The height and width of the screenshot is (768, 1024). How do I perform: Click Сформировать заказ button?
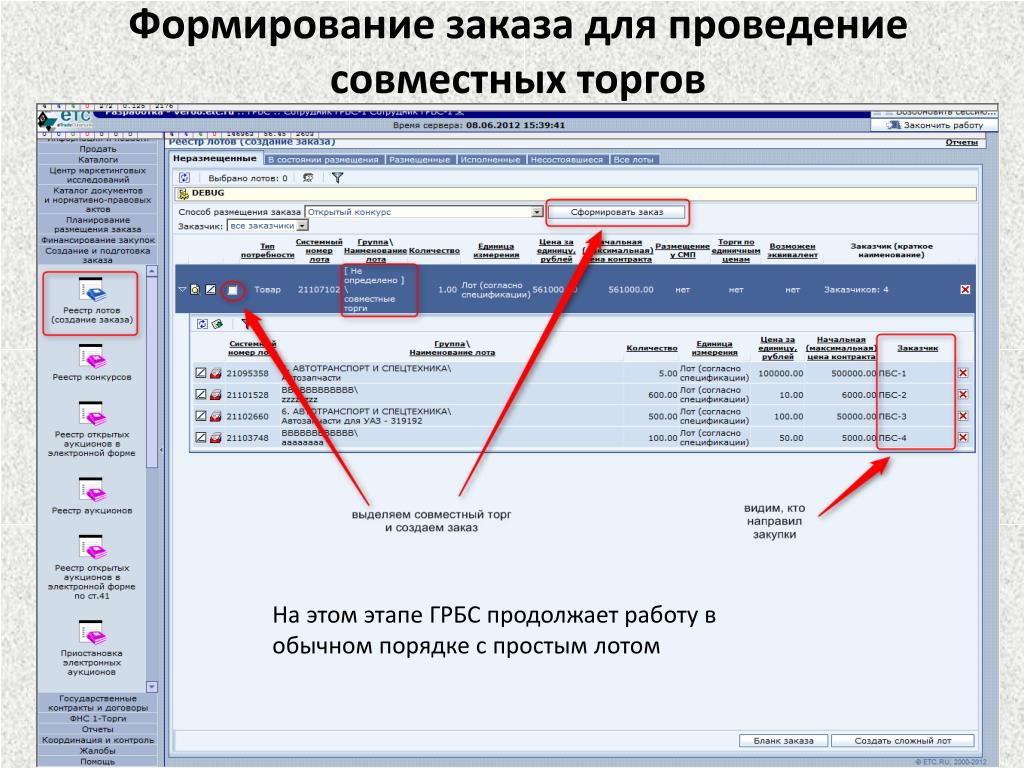coord(616,212)
